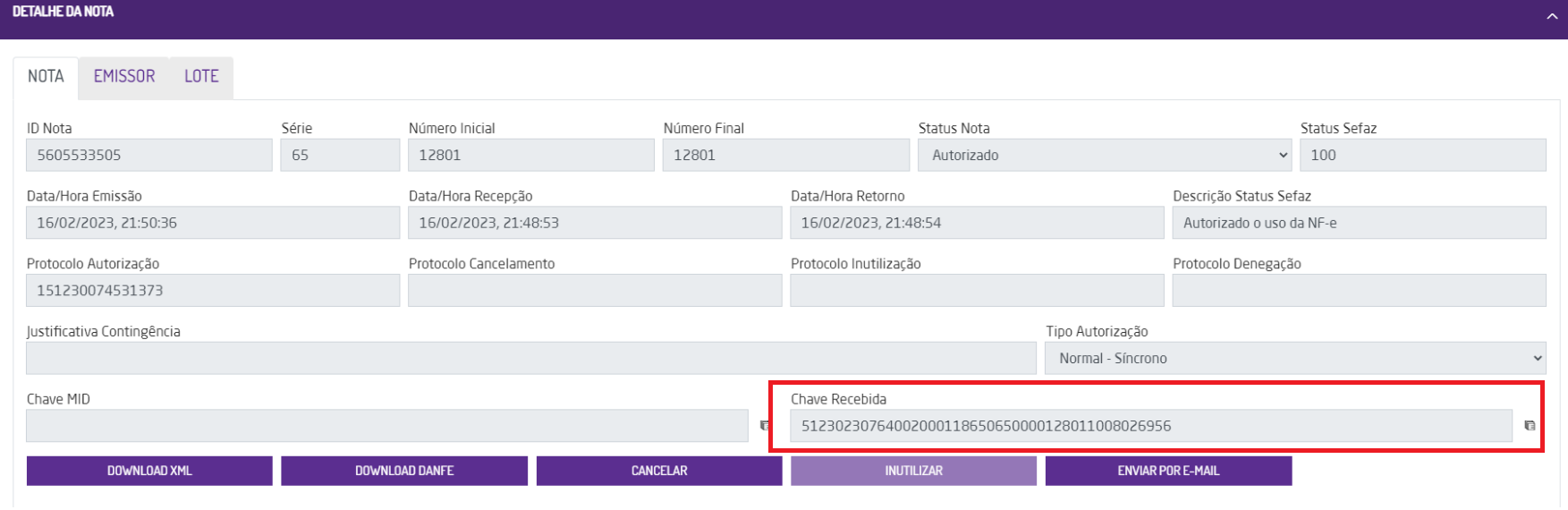
Task: Copy the Chave MID value icon
Action: (765, 426)
